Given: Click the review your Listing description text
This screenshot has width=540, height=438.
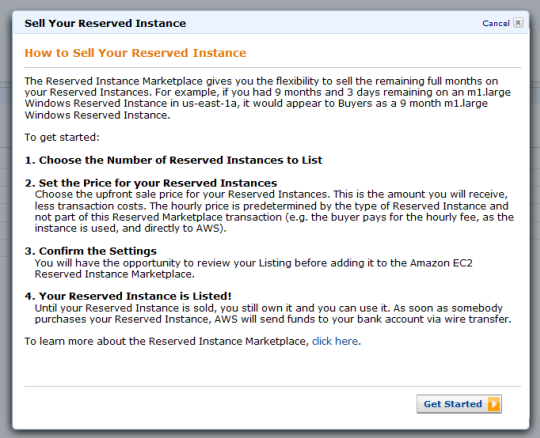Looking at the screenshot, I should (x=253, y=269).
